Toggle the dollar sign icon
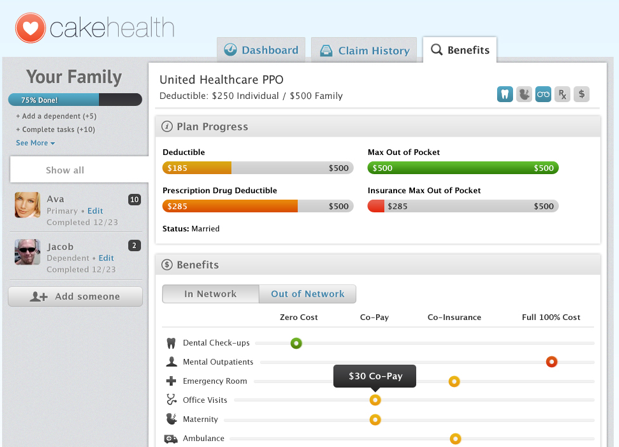The image size is (619, 447). point(581,94)
